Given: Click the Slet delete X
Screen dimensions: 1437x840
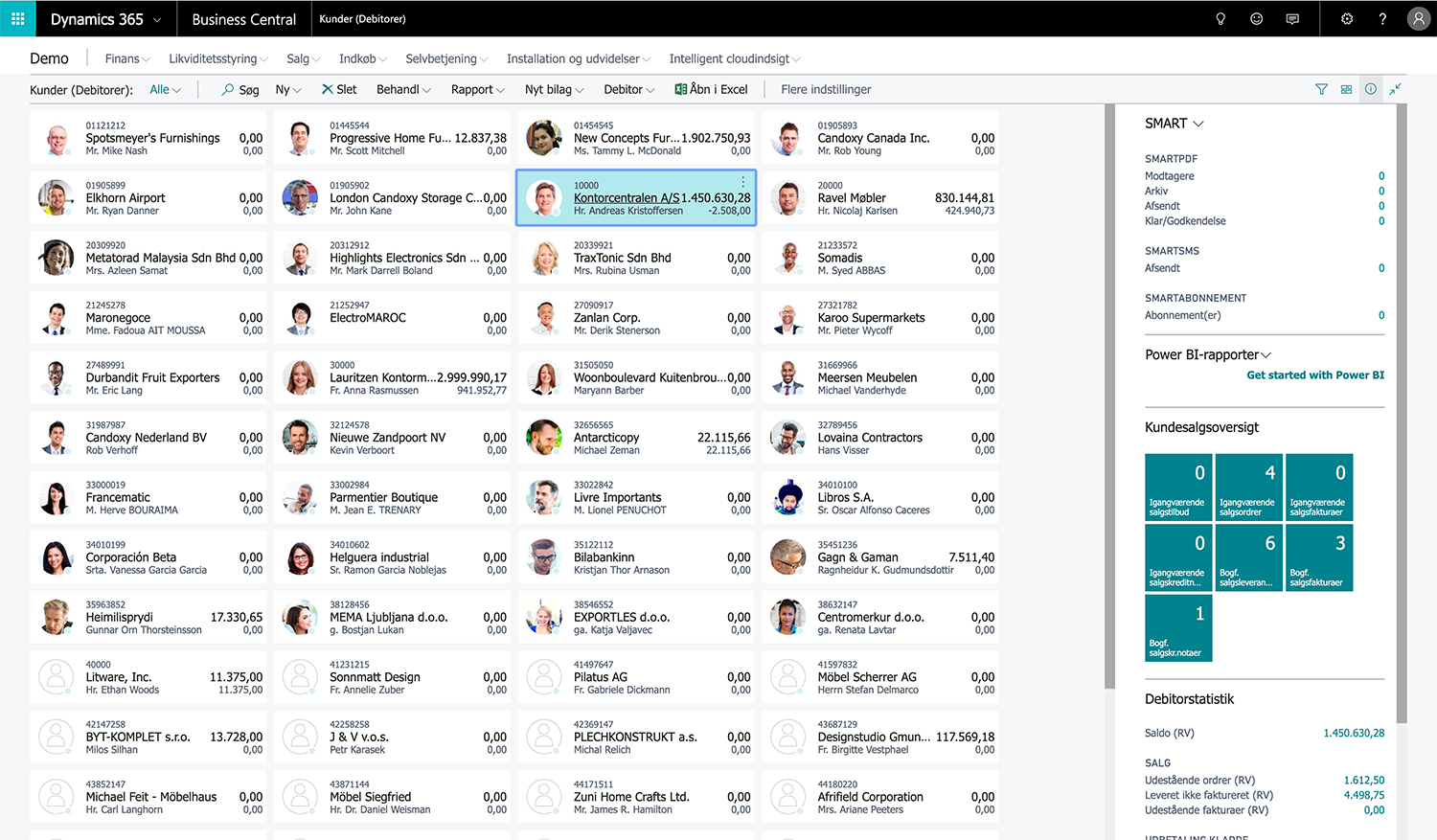Looking at the screenshot, I should (328, 89).
